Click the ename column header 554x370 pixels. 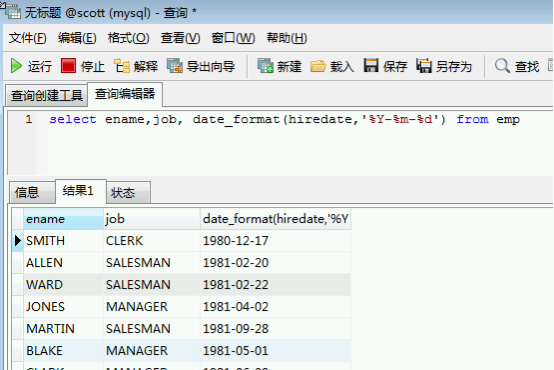(63, 219)
